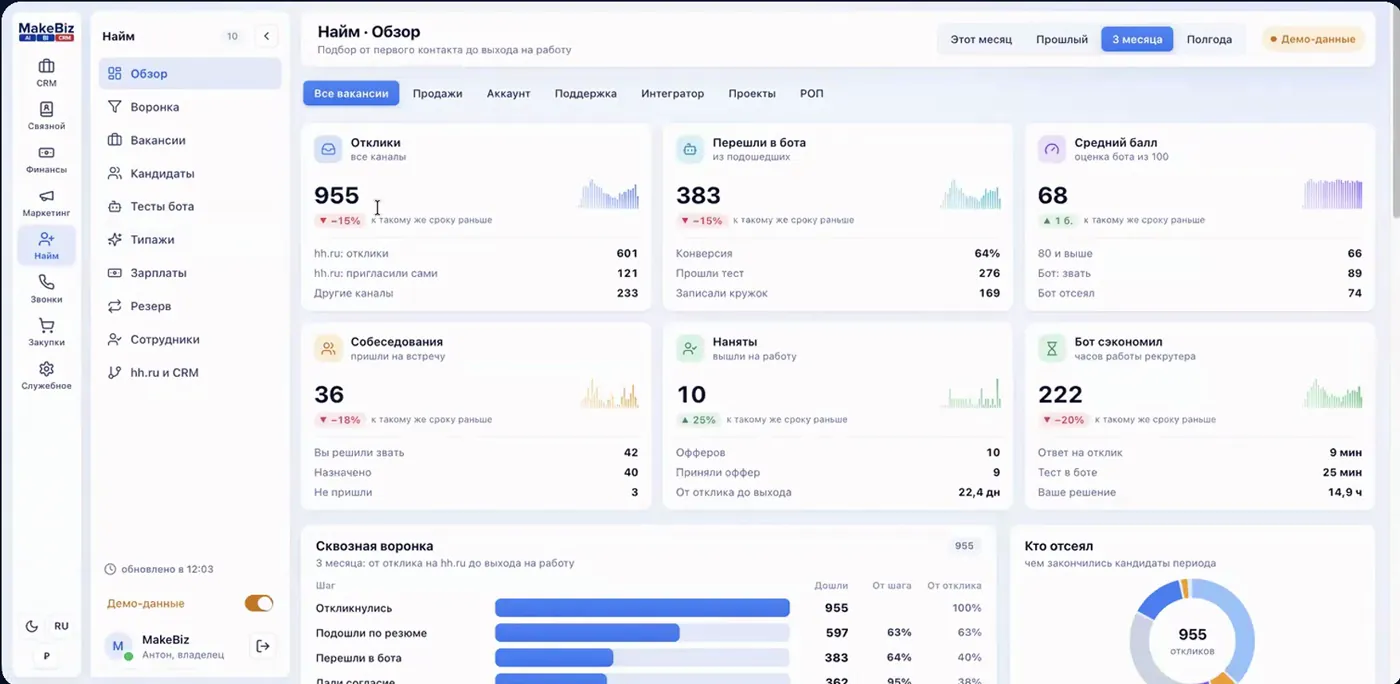Screen dimensions: 1400x684
Task: Switch to the Поддержка tab
Action: pos(585,93)
